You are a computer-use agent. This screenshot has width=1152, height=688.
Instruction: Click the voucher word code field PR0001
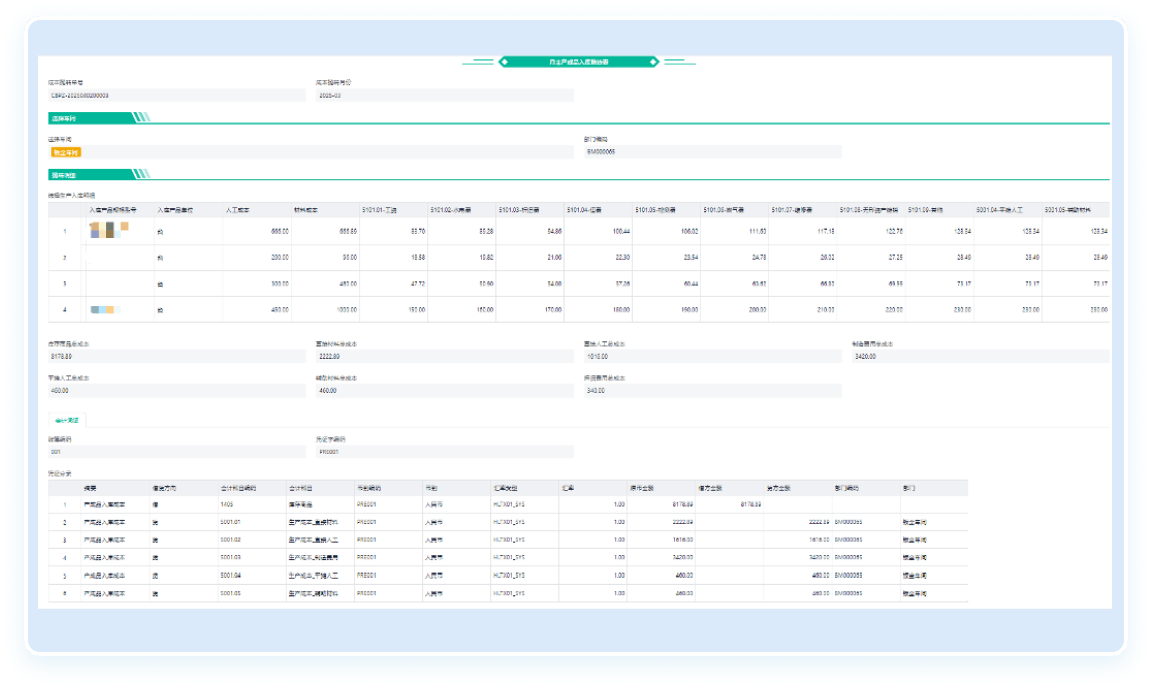pyautogui.click(x=443, y=452)
